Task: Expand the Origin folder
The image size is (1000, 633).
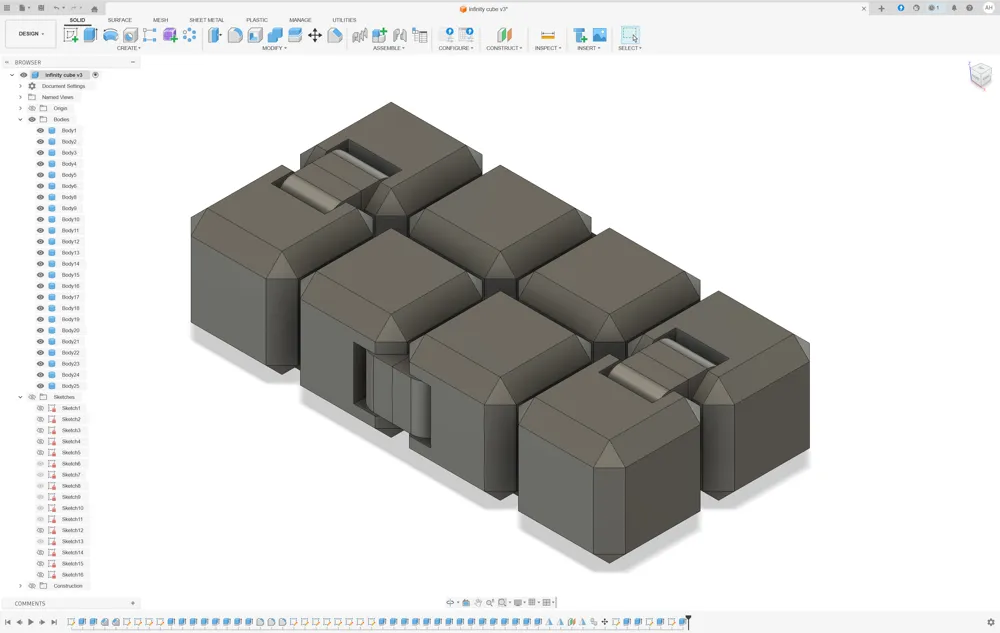Action: coord(20,108)
